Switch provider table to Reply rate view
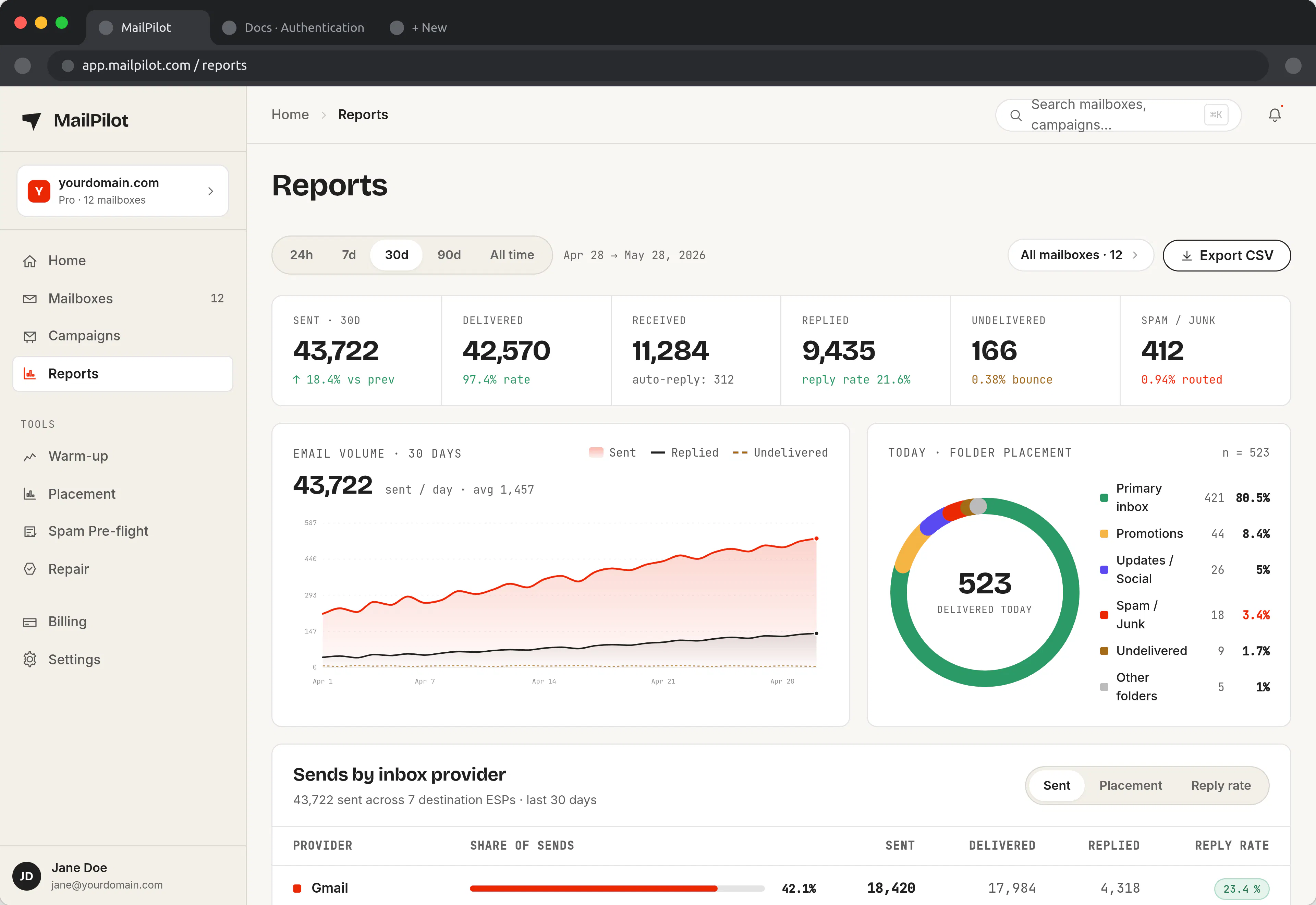Screen dimensions: 1316x905 pos(1221,785)
